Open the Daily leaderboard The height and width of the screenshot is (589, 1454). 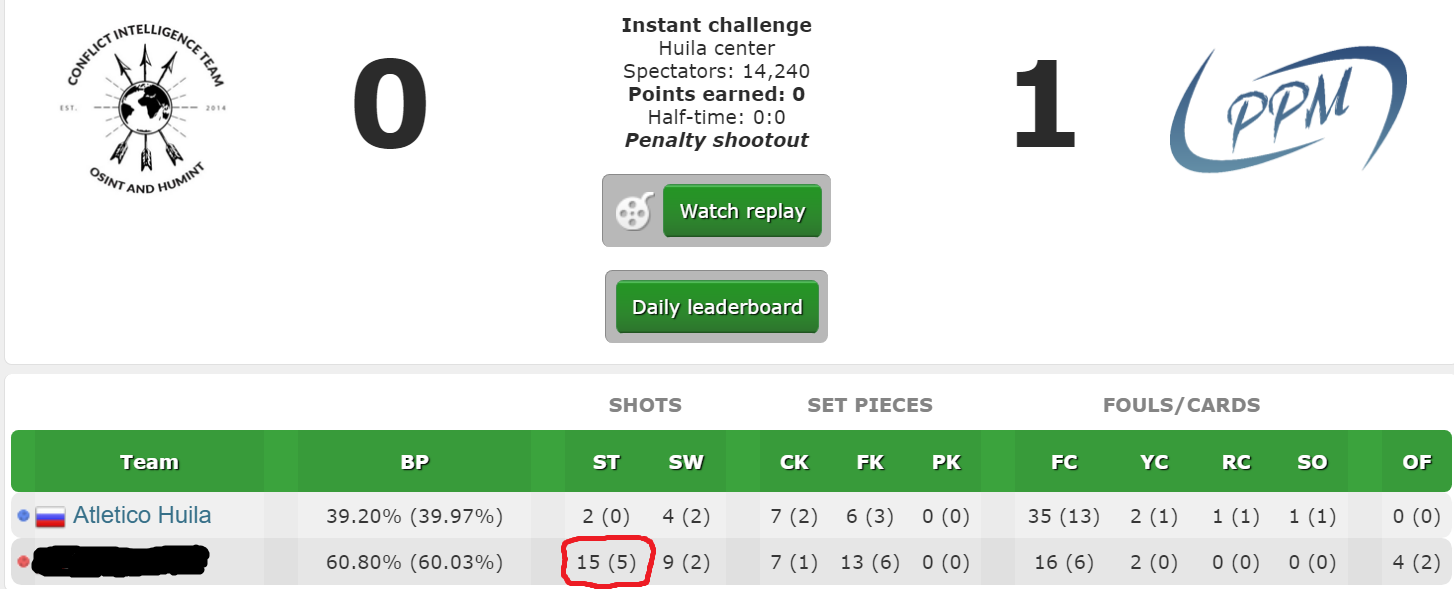pos(717,307)
